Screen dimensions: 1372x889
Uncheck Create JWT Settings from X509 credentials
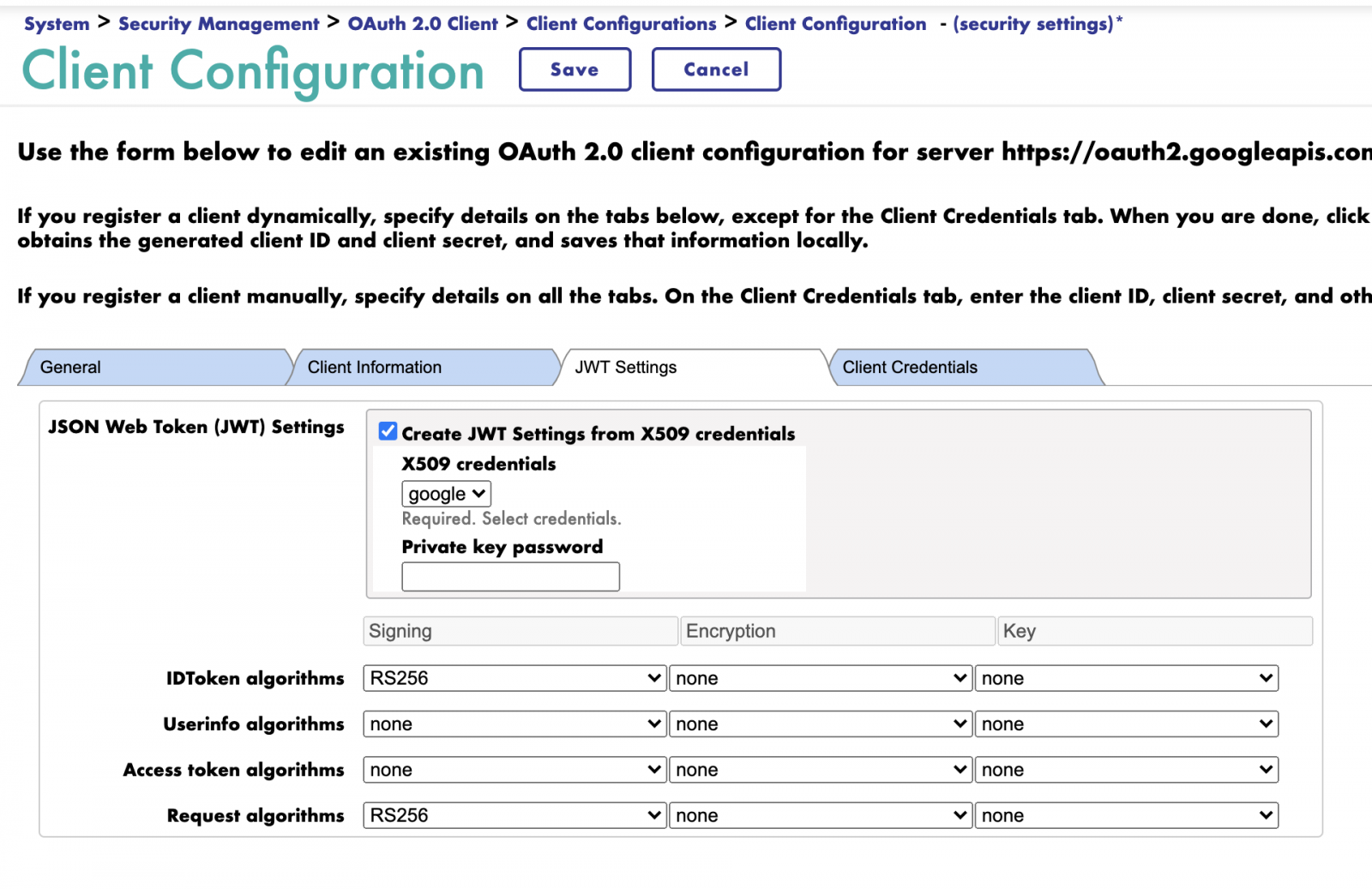(x=388, y=431)
